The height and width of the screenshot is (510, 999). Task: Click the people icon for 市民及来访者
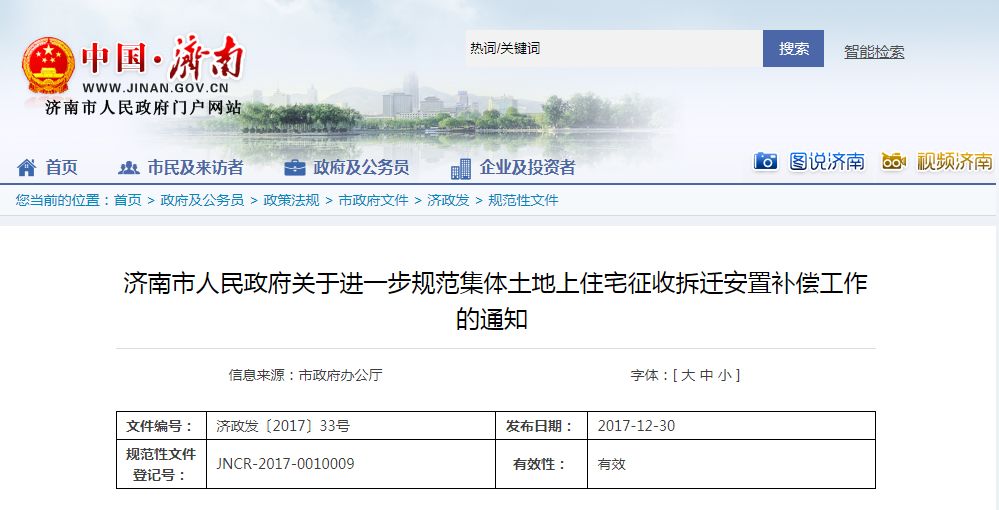coord(128,168)
